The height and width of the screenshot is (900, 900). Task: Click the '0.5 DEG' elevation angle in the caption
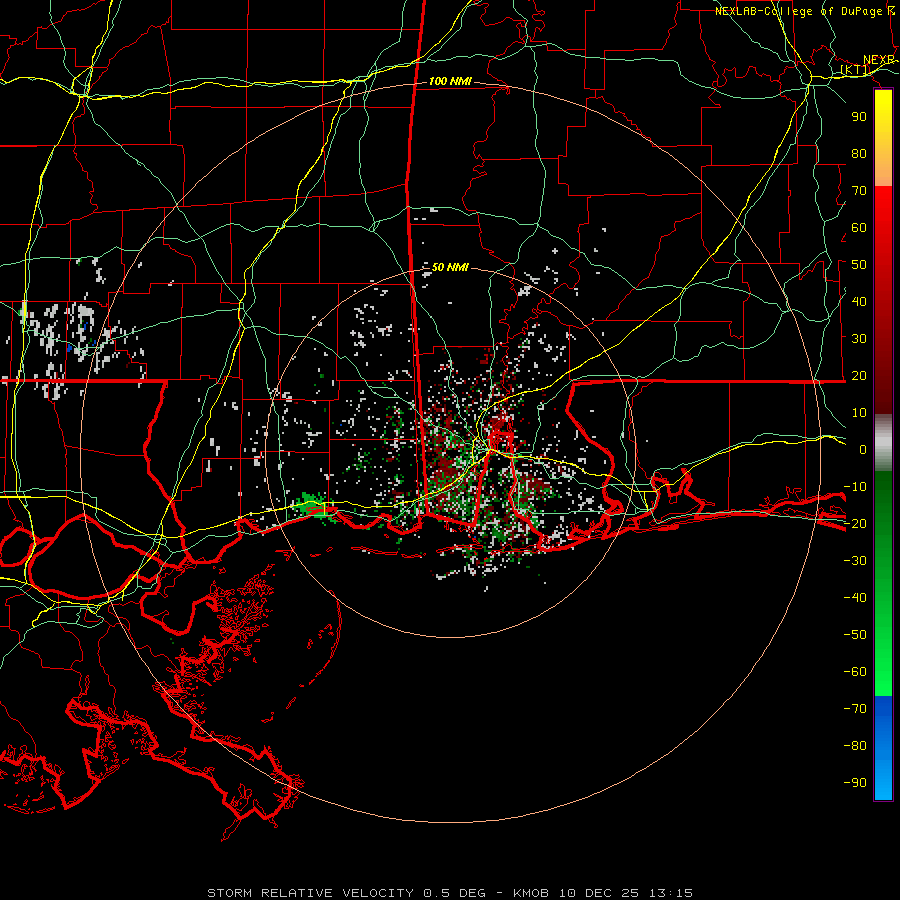(x=454, y=893)
